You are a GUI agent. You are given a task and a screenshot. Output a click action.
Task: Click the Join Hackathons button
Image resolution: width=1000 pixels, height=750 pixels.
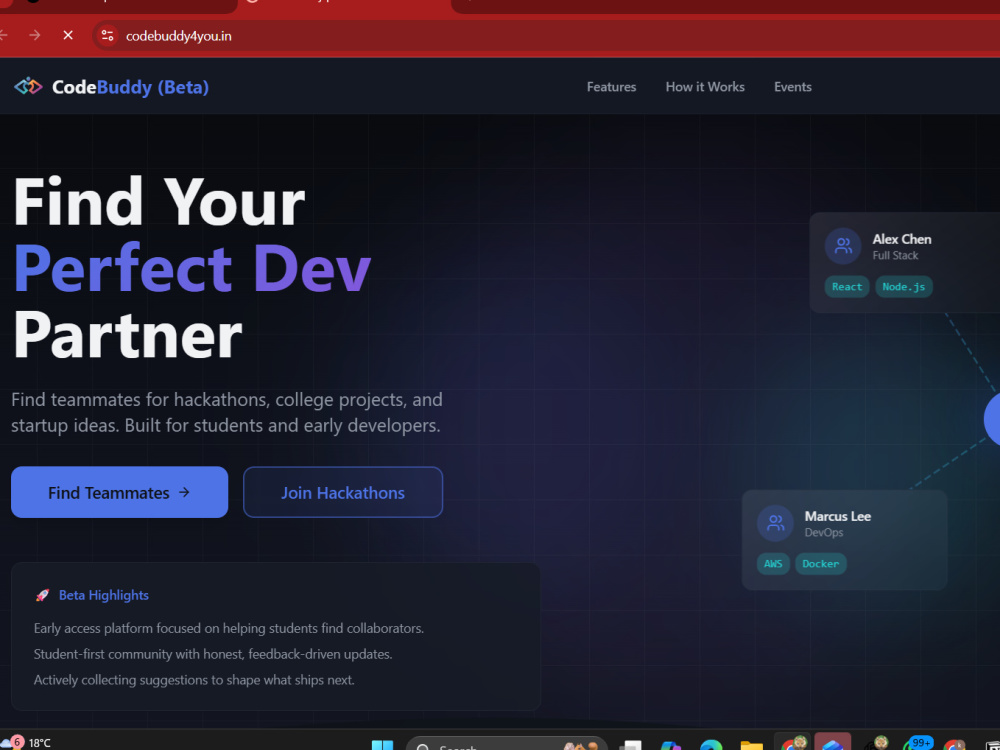(342, 492)
